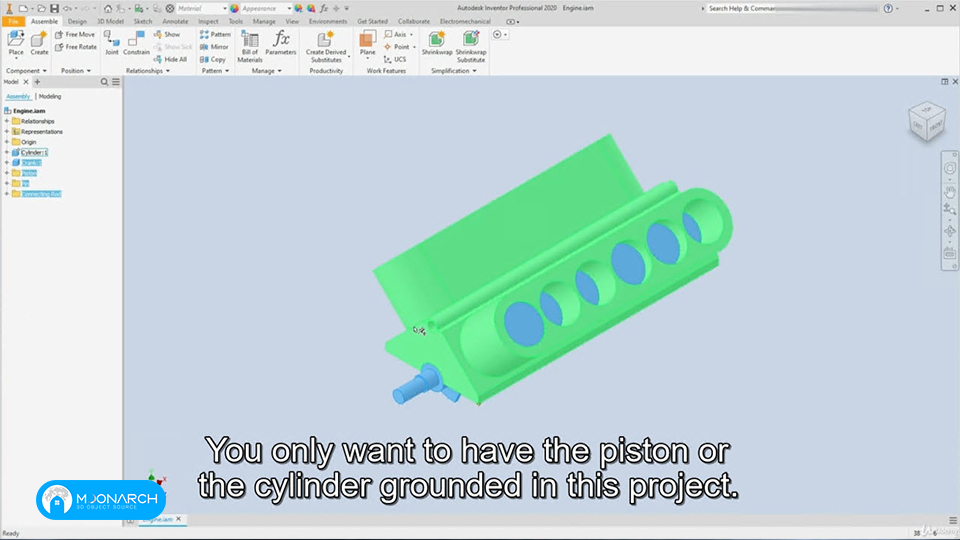Click the Help question mark button
This screenshot has width=960, height=540.
(x=888, y=9)
